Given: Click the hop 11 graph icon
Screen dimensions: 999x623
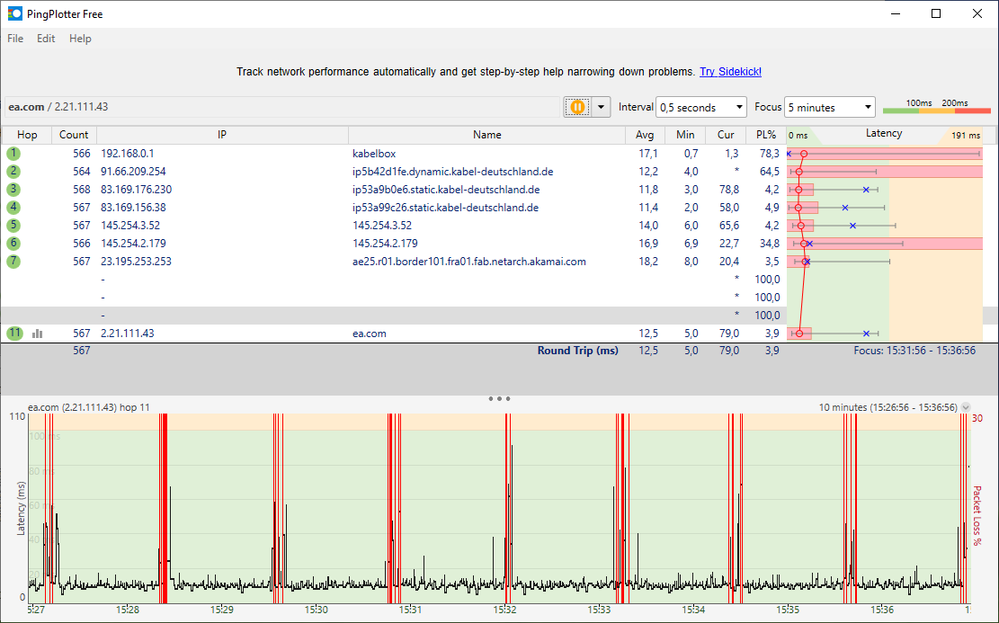Looking at the screenshot, I should 38,334.
